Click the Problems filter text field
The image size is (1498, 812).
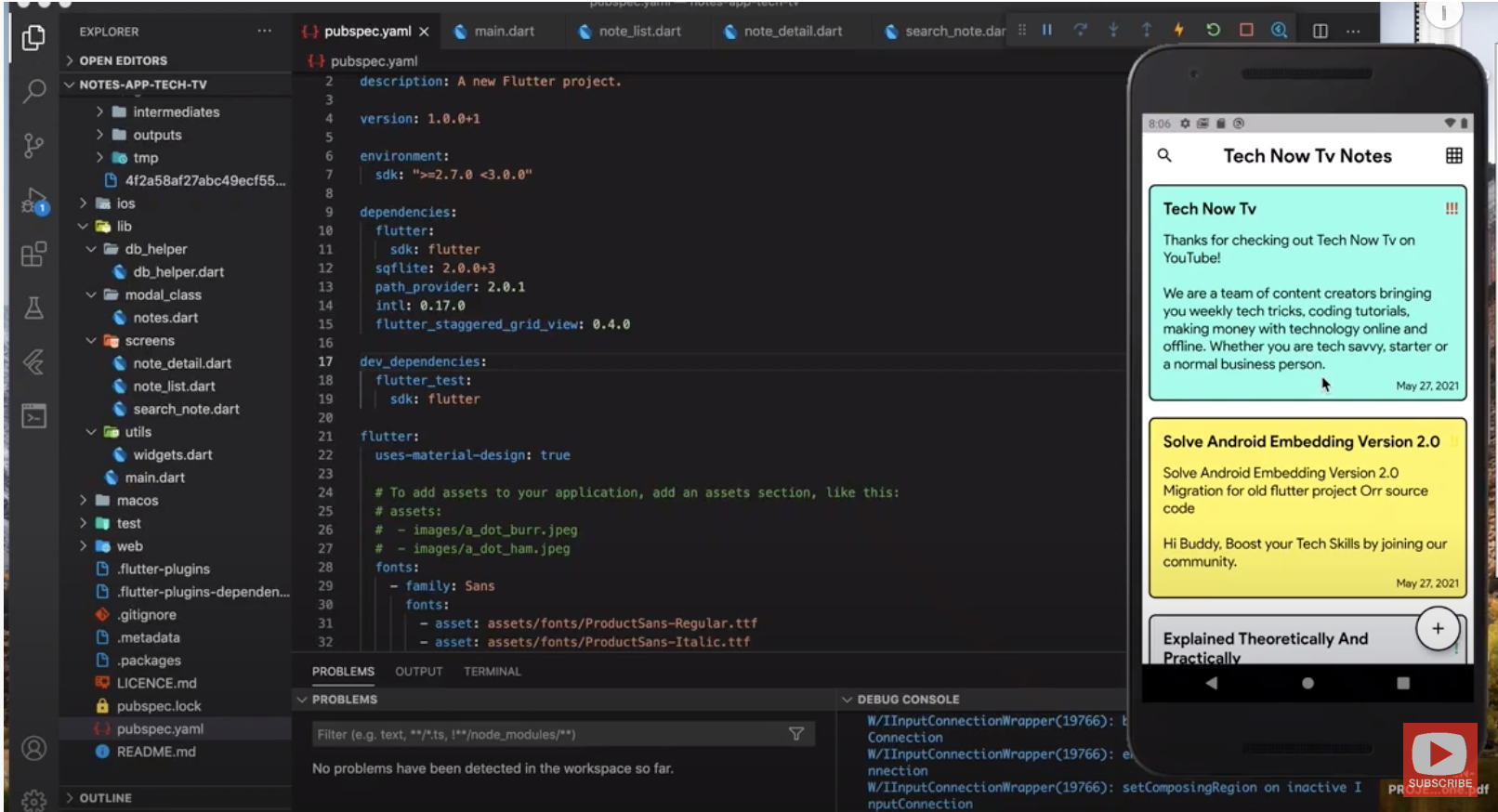click(x=548, y=734)
